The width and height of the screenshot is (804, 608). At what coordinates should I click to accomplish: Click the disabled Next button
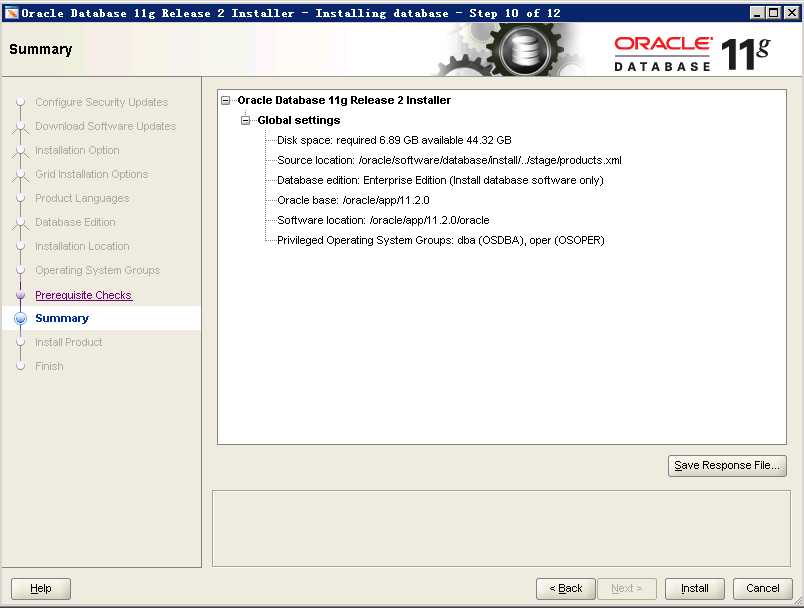coord(626,589)
